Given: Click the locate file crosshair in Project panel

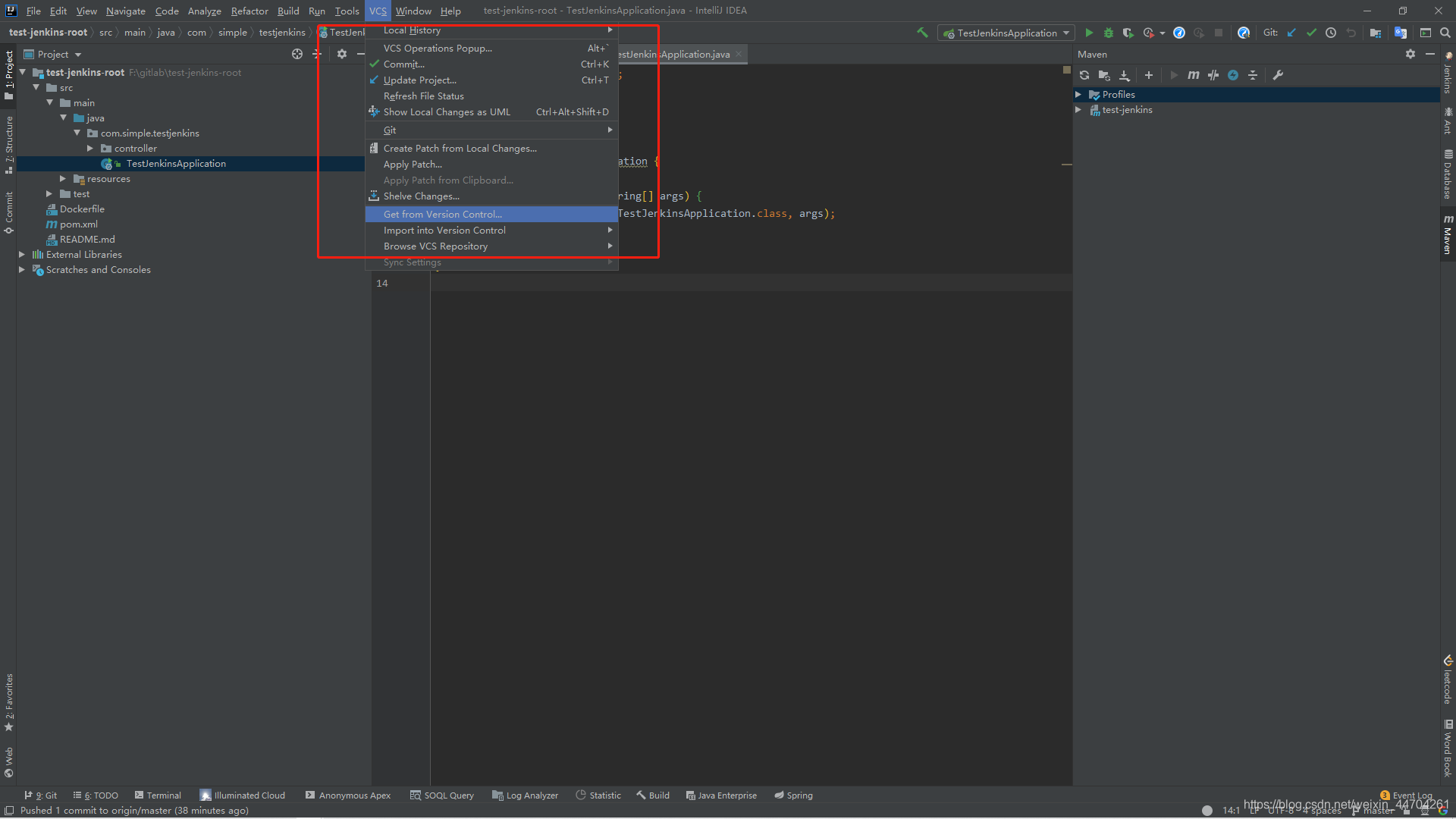Looking at the screenshot, I should coord(297,54).
